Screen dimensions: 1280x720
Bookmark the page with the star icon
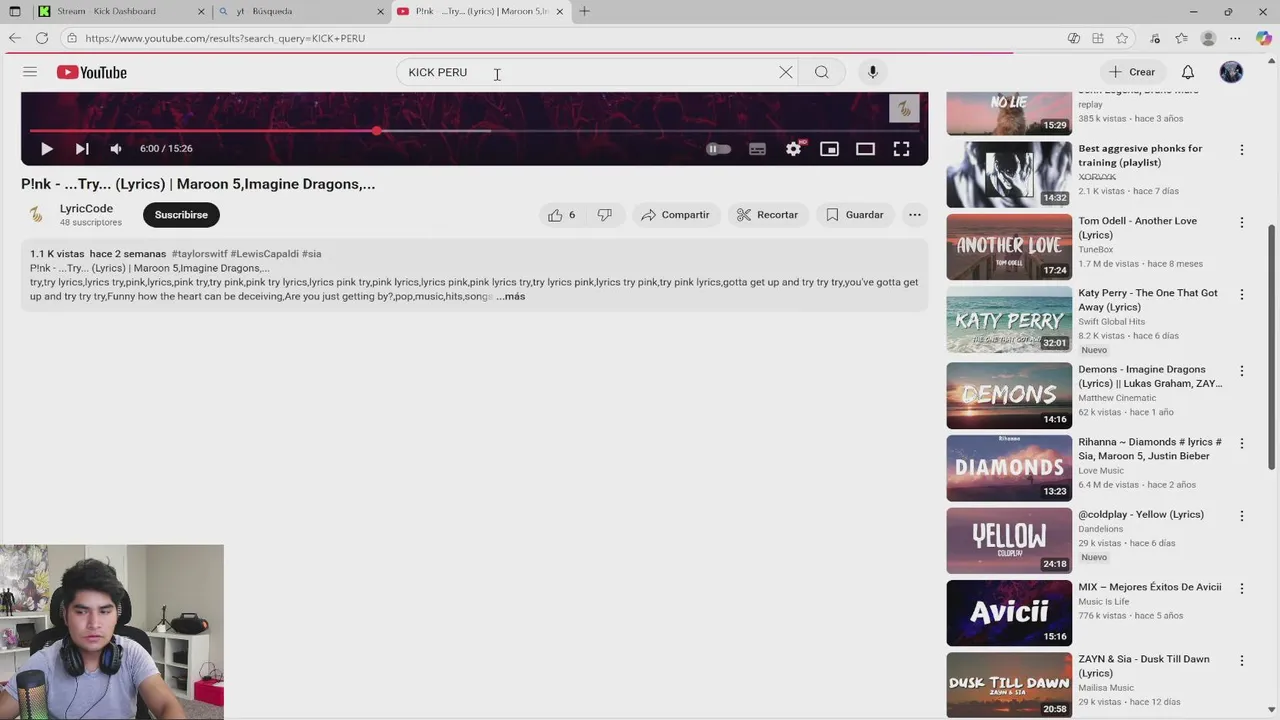tap(1122, 38)
